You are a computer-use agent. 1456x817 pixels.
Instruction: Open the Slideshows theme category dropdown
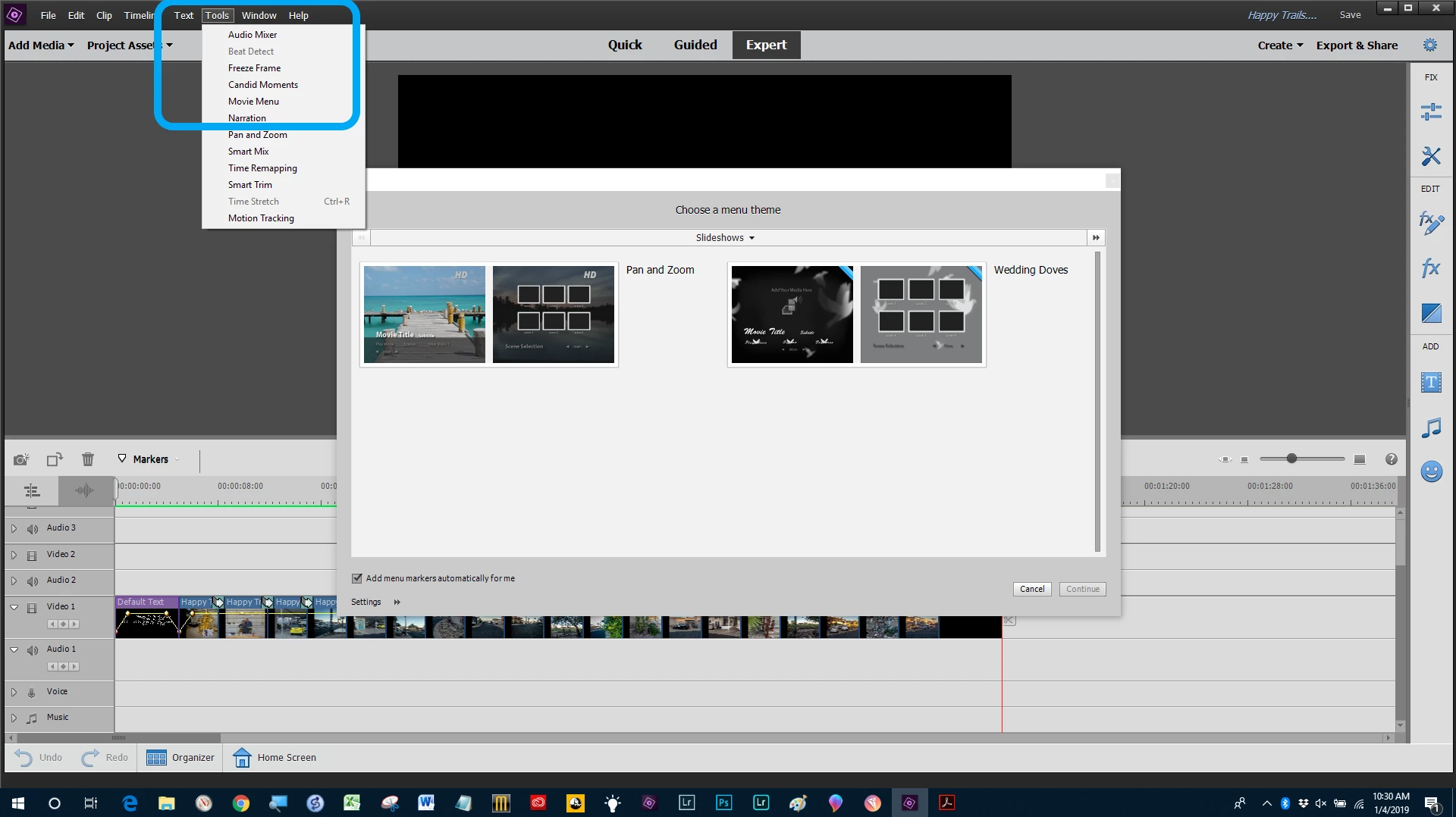[x=726, y=237]
